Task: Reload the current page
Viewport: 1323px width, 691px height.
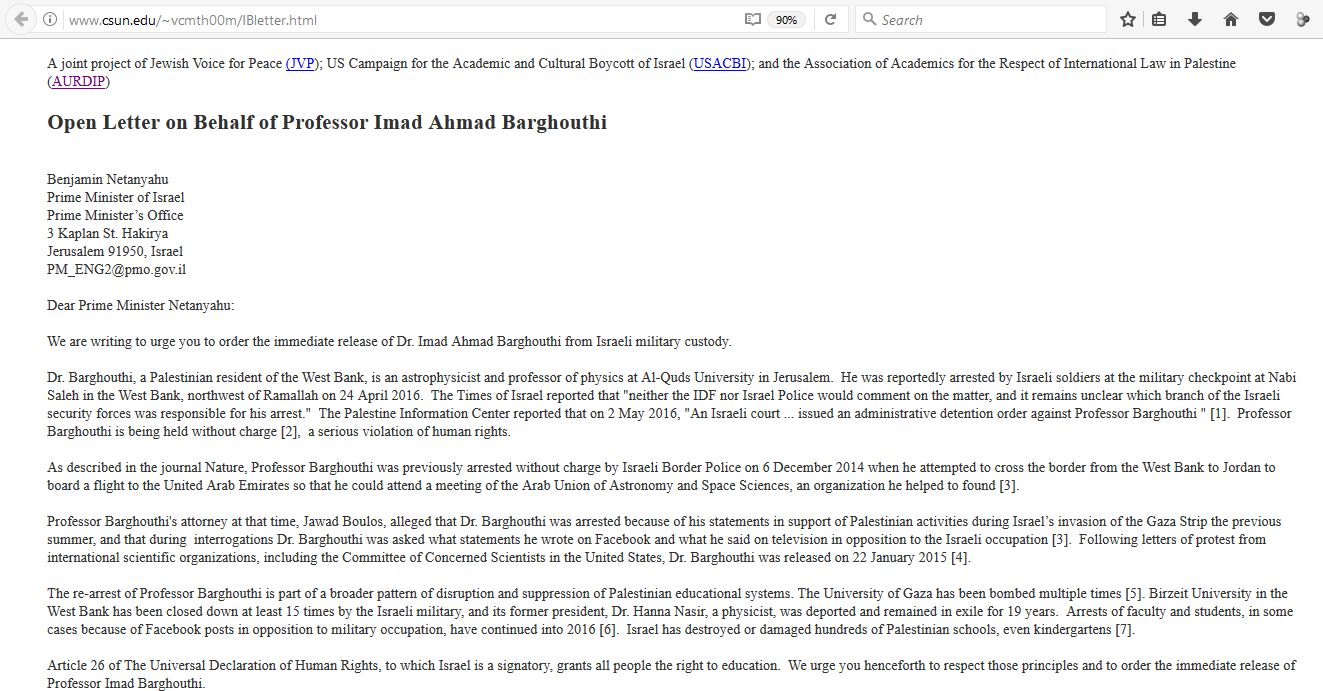Action: 830,20
